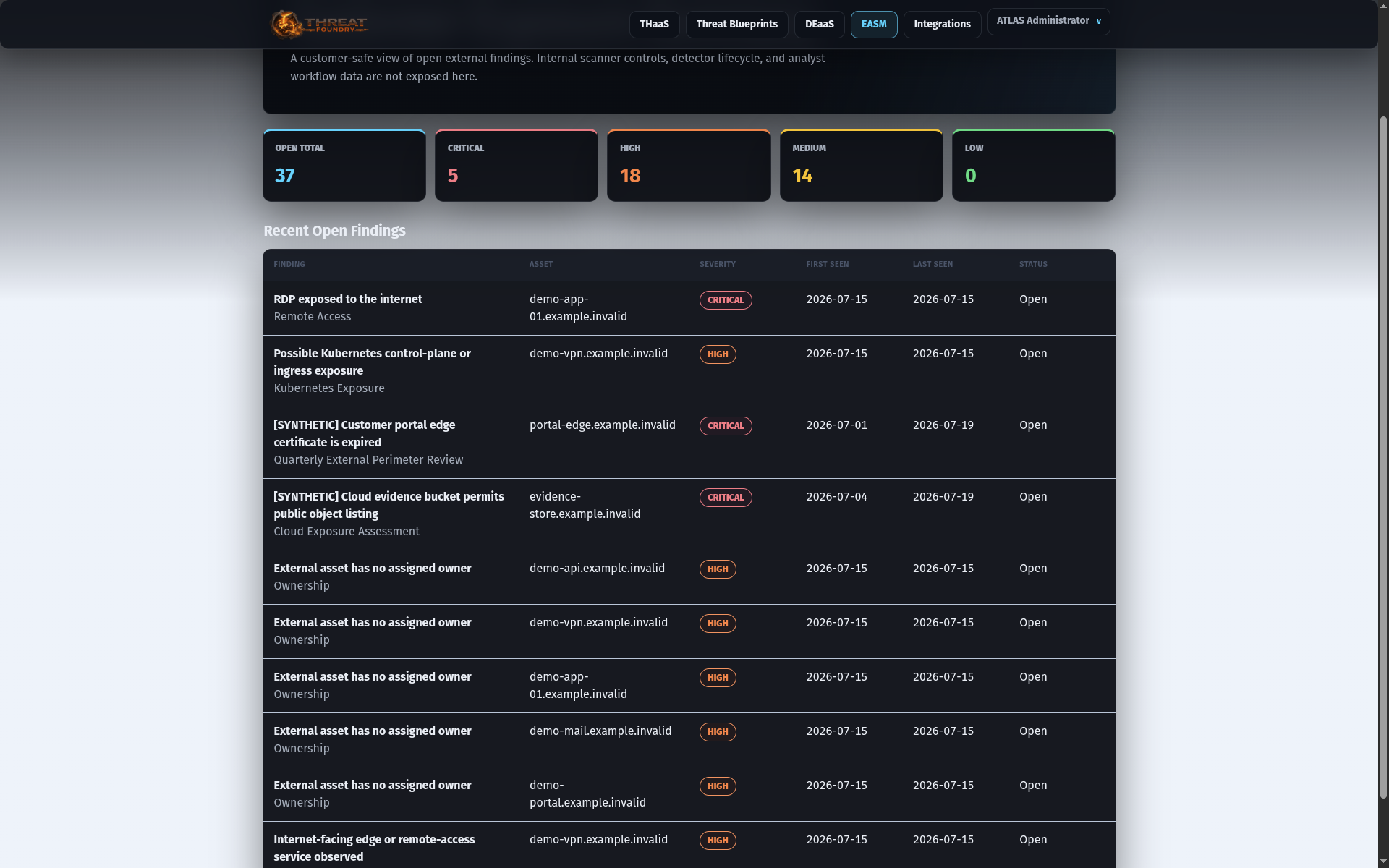Click the first seen date 2026-07-01
1389x868 pixels.
tap(836, 425)
